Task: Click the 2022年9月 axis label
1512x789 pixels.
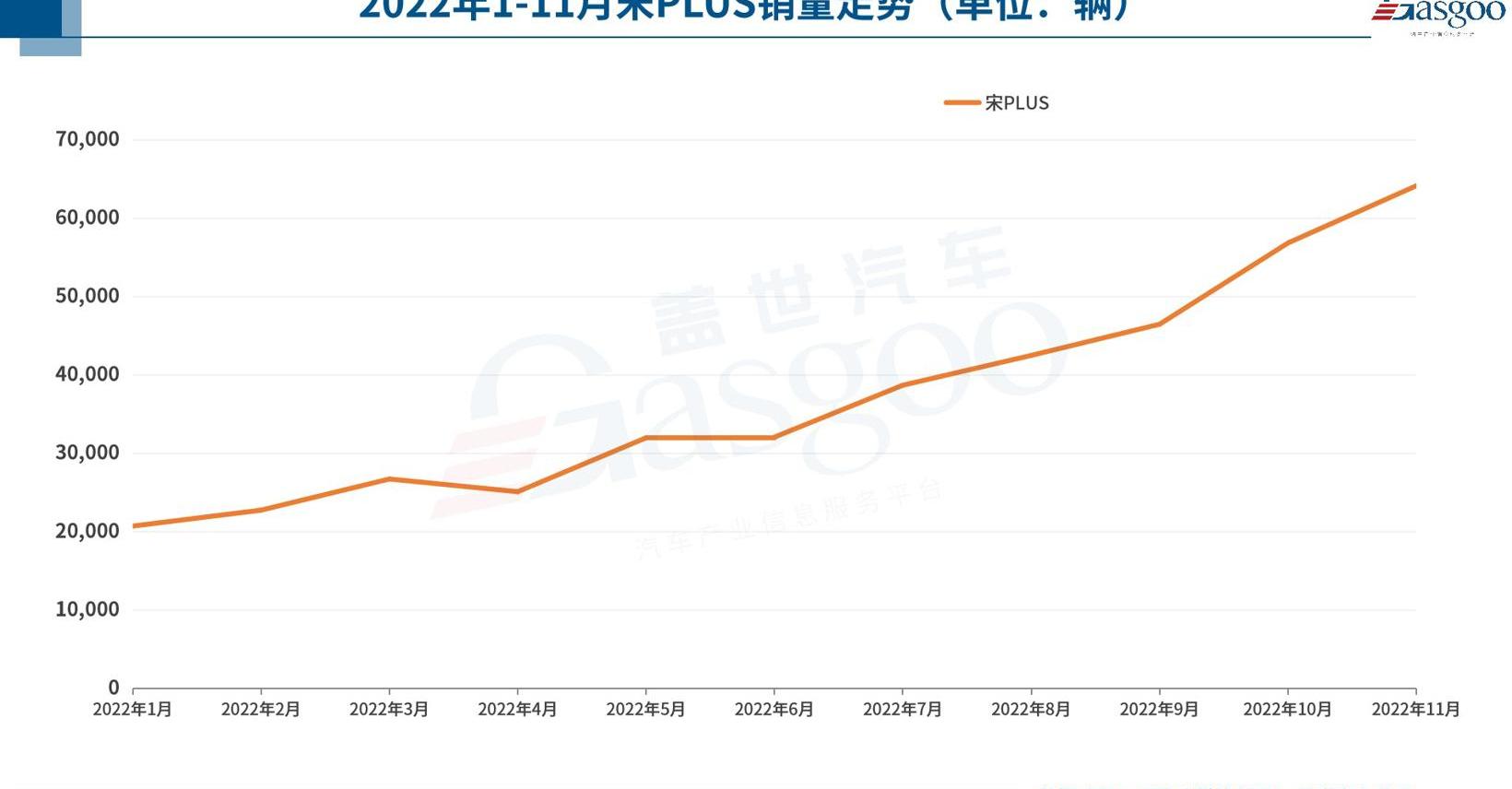Action: [x=1159, y=710]
